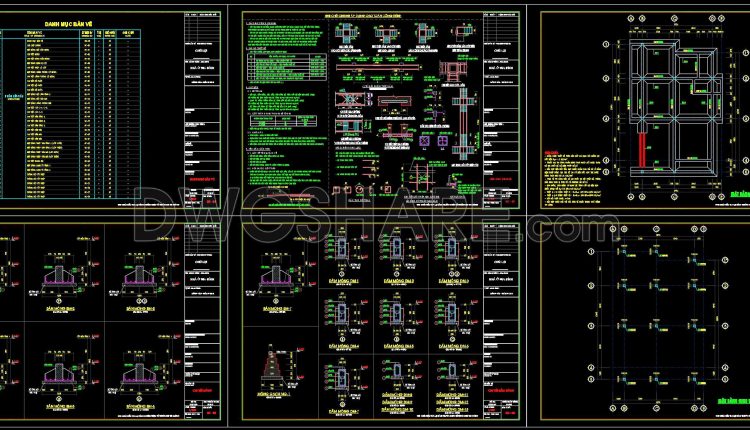The width and height of the screenshot is (750, 430).
Task: Click the DẦM MÓNG DM-1 section label
Action: (344, 281)
